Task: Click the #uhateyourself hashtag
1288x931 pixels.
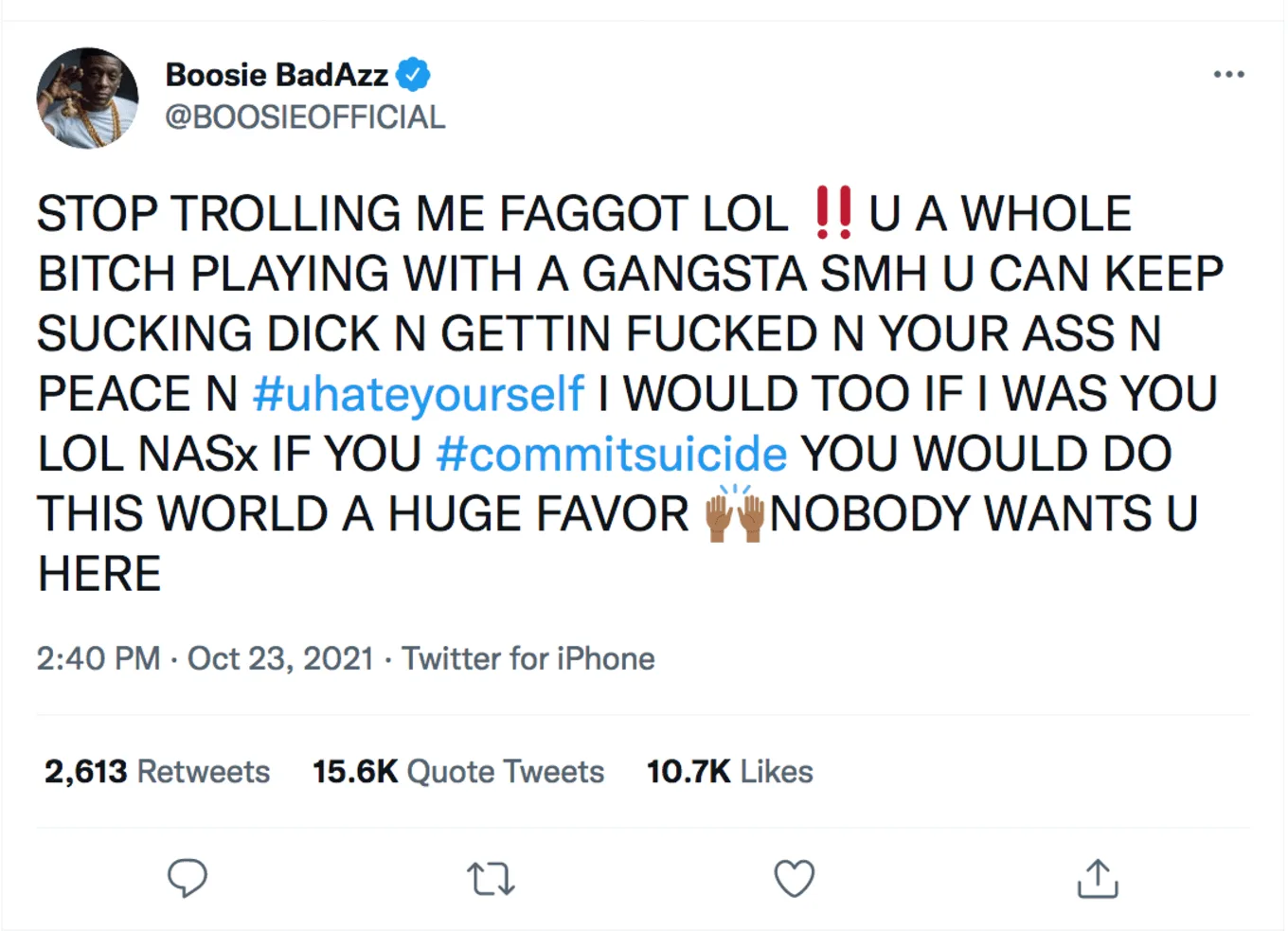Action: pos(419,394)
